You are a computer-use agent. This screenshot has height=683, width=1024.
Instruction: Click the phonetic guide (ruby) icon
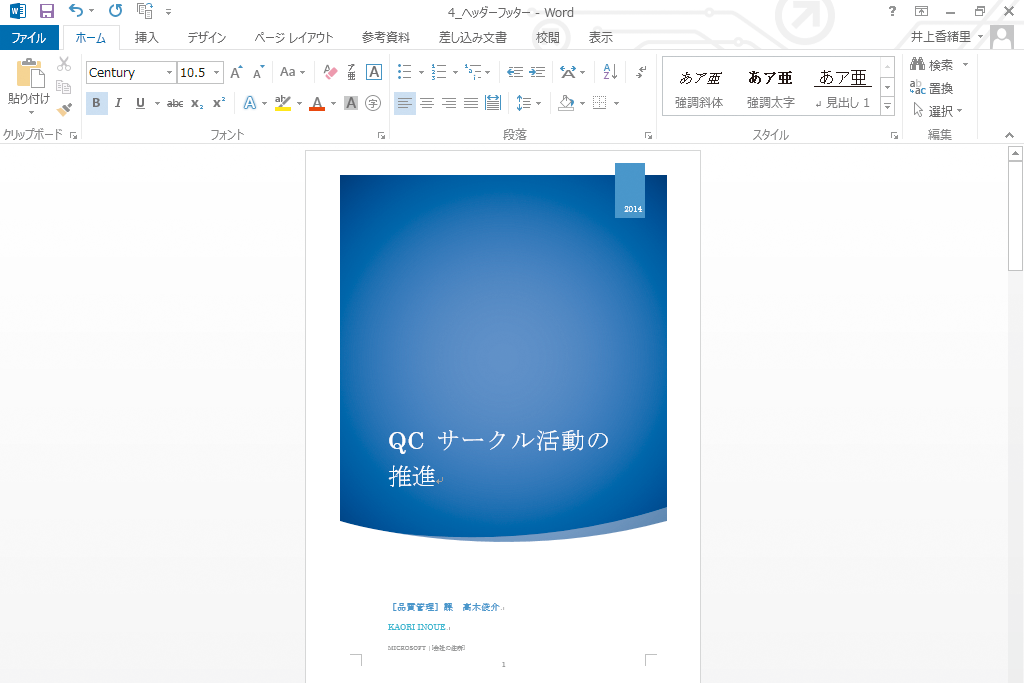tap(351, 72)
